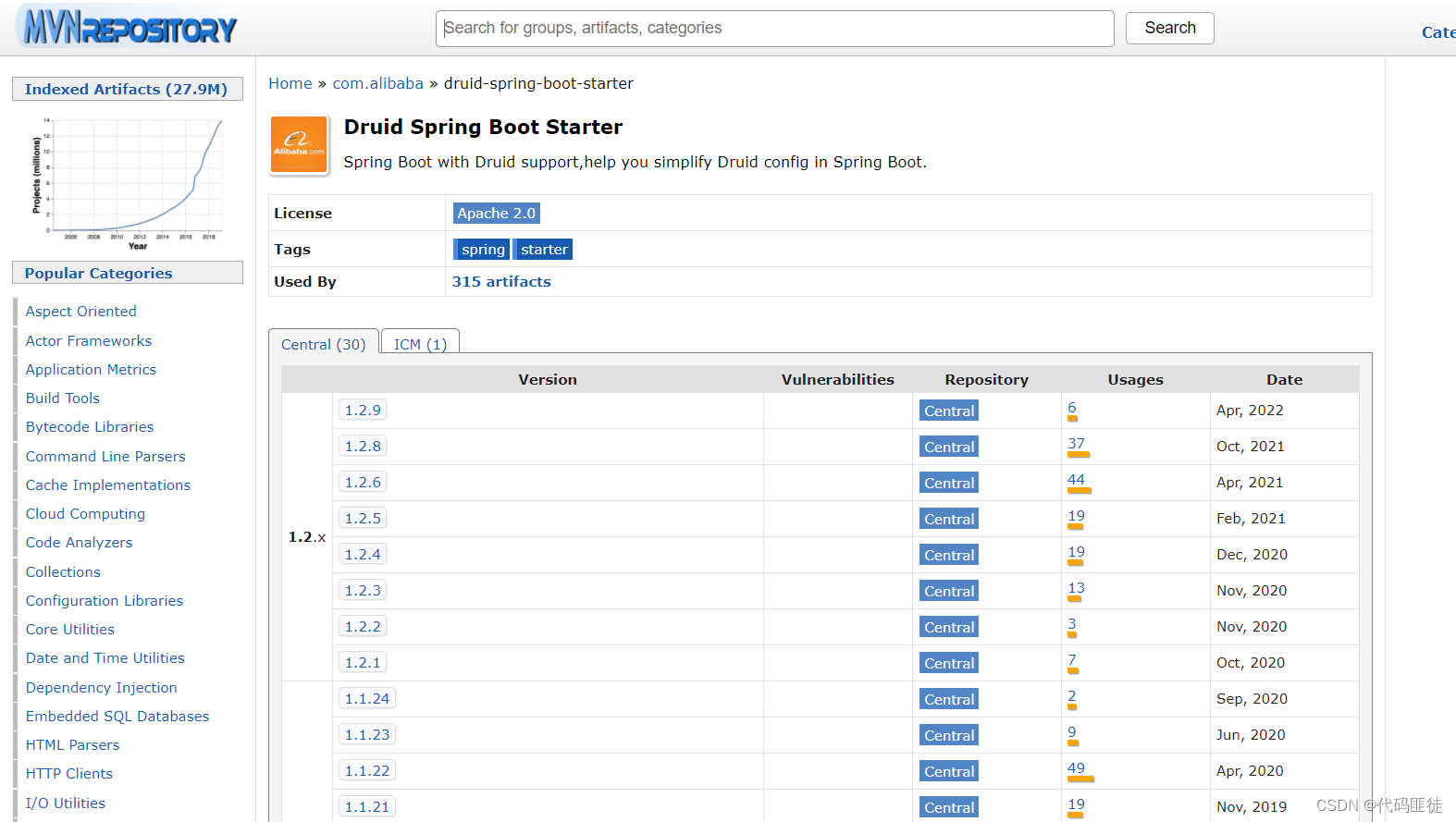Open I/O Utilities category
The height and width of the screenshot is (822, 1456).
tap(66, 804)
